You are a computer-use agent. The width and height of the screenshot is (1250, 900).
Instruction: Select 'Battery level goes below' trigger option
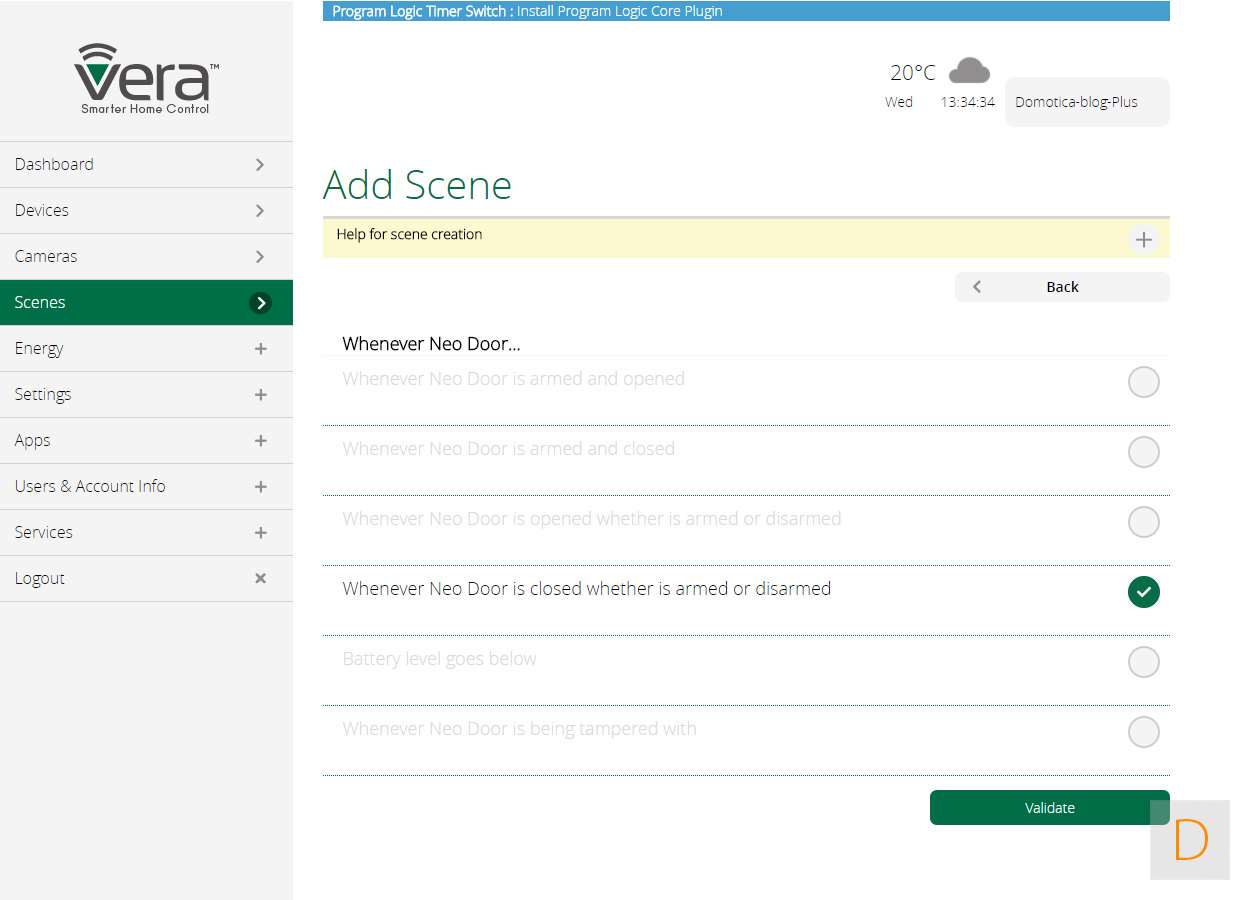point(1143,662)
